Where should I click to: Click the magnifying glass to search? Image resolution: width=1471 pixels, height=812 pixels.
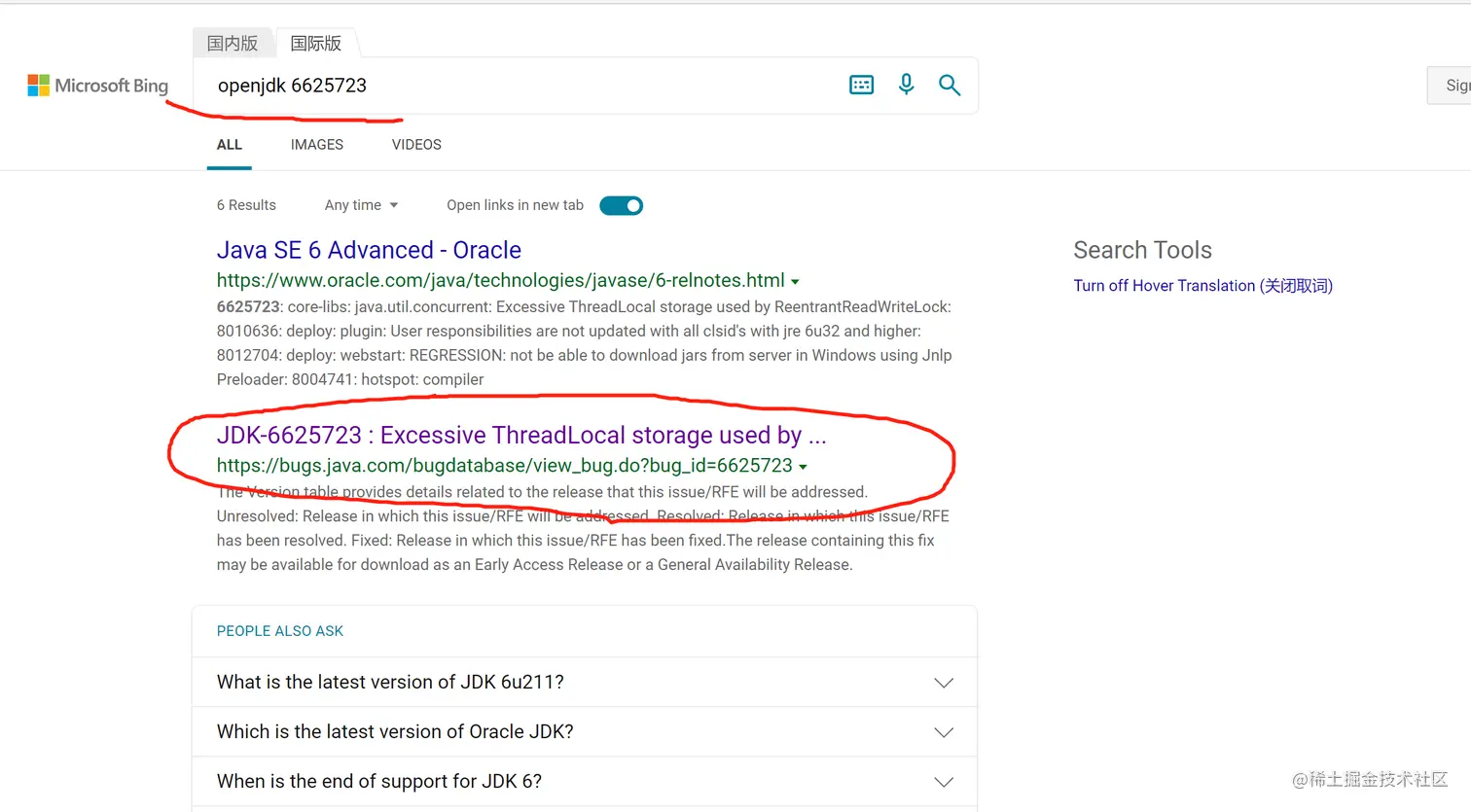coord(949,85)
